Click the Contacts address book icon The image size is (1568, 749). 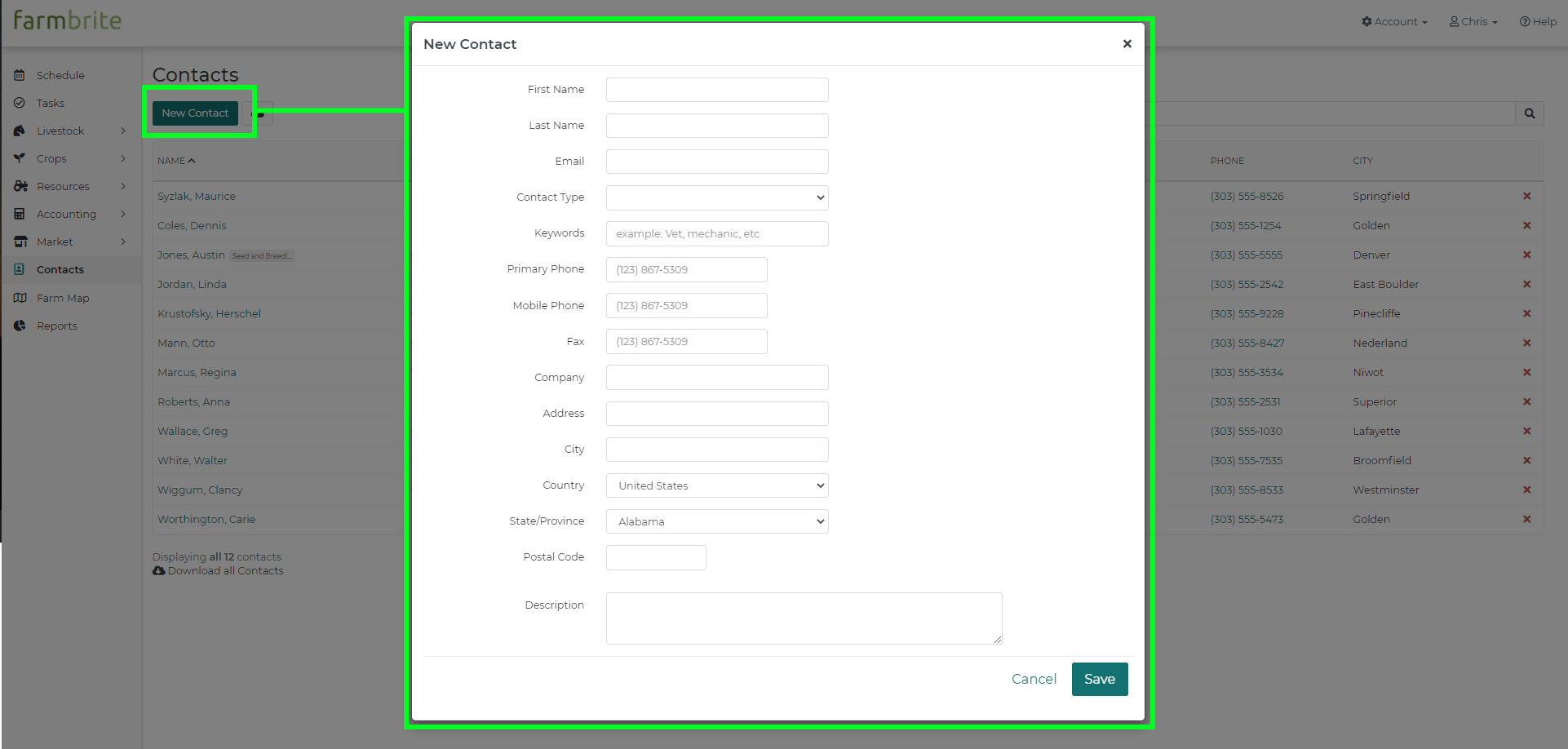tap(20, 269)
